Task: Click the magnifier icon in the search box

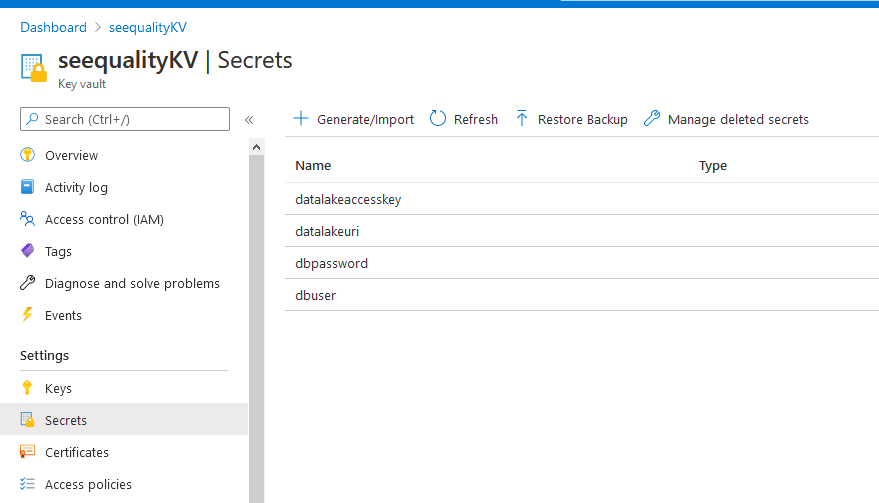Action: click(33, 119)
